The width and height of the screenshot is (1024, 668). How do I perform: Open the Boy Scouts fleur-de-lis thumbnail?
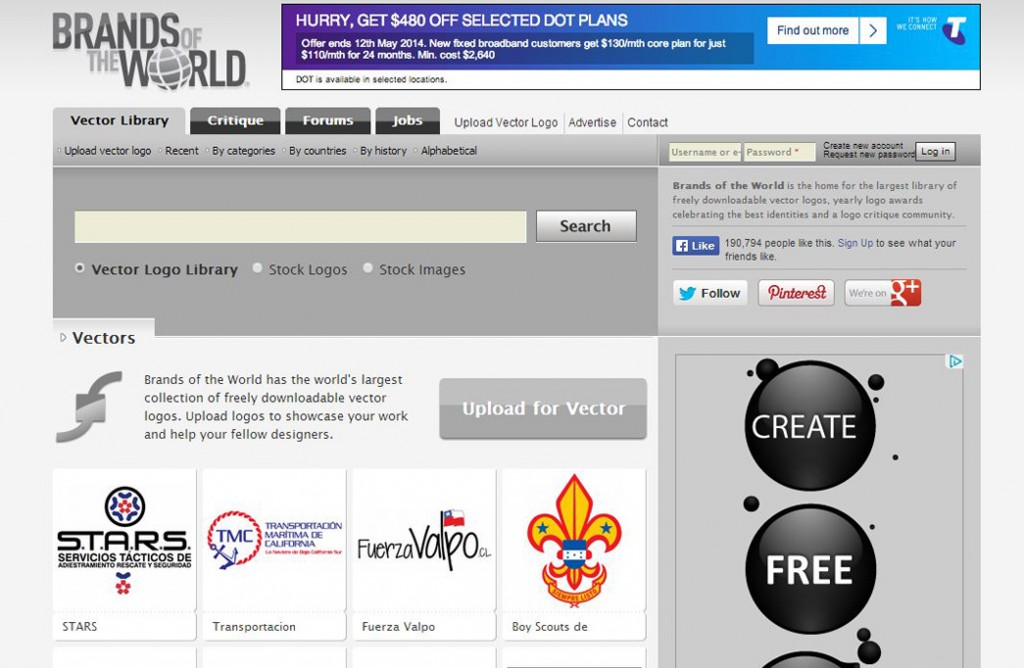[574, 539]
